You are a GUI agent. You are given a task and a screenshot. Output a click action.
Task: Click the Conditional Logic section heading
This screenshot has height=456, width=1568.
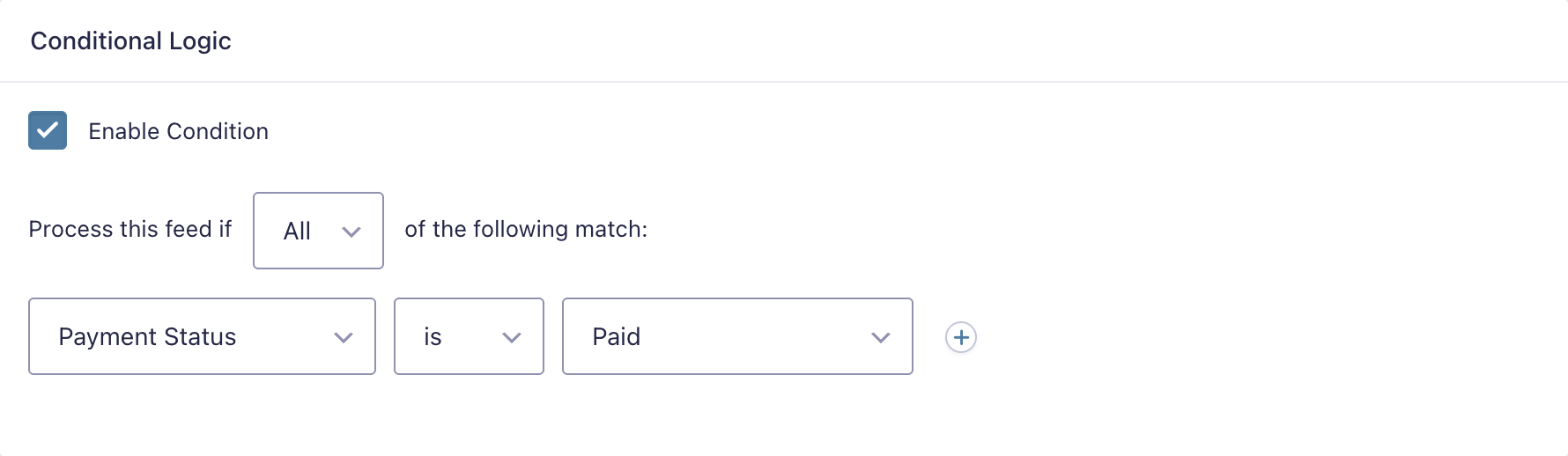130,40
